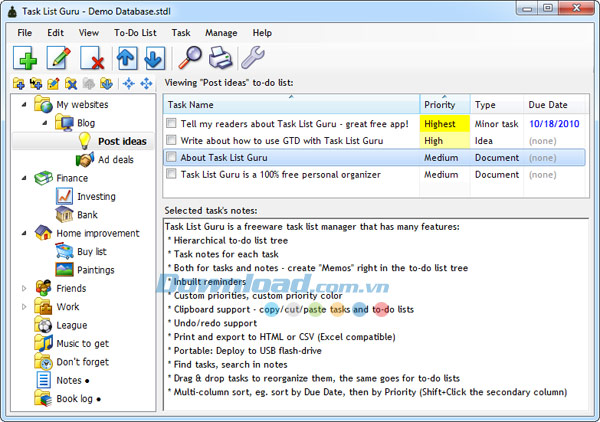Select the Don't forget clock folder icon
This screenshot has height=422, width=600.
coord(43,361)
